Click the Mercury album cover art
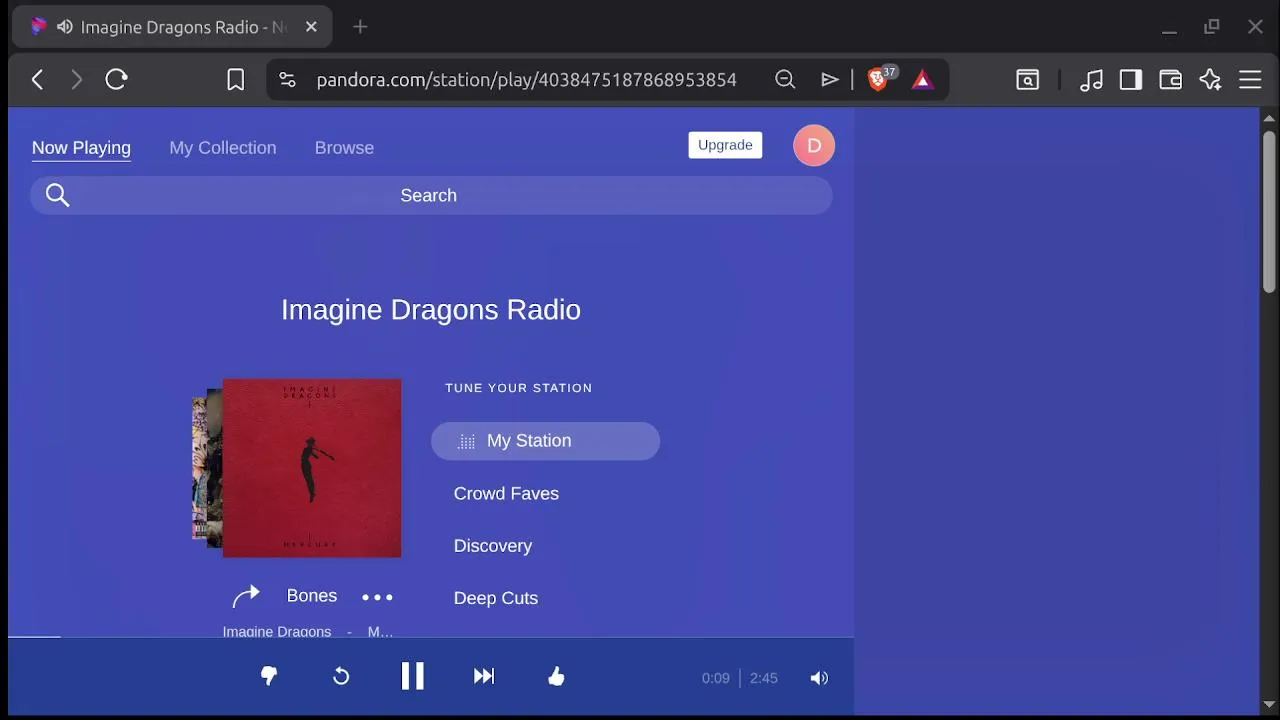This screenshot has height=720, width=1280. click(x=312, y=468)
